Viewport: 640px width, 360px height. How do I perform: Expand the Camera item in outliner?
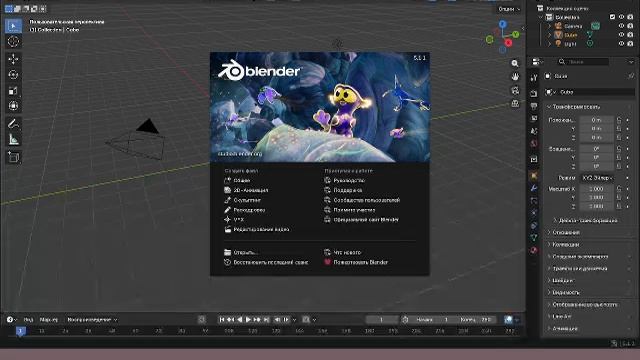click(x=549, y=26)
